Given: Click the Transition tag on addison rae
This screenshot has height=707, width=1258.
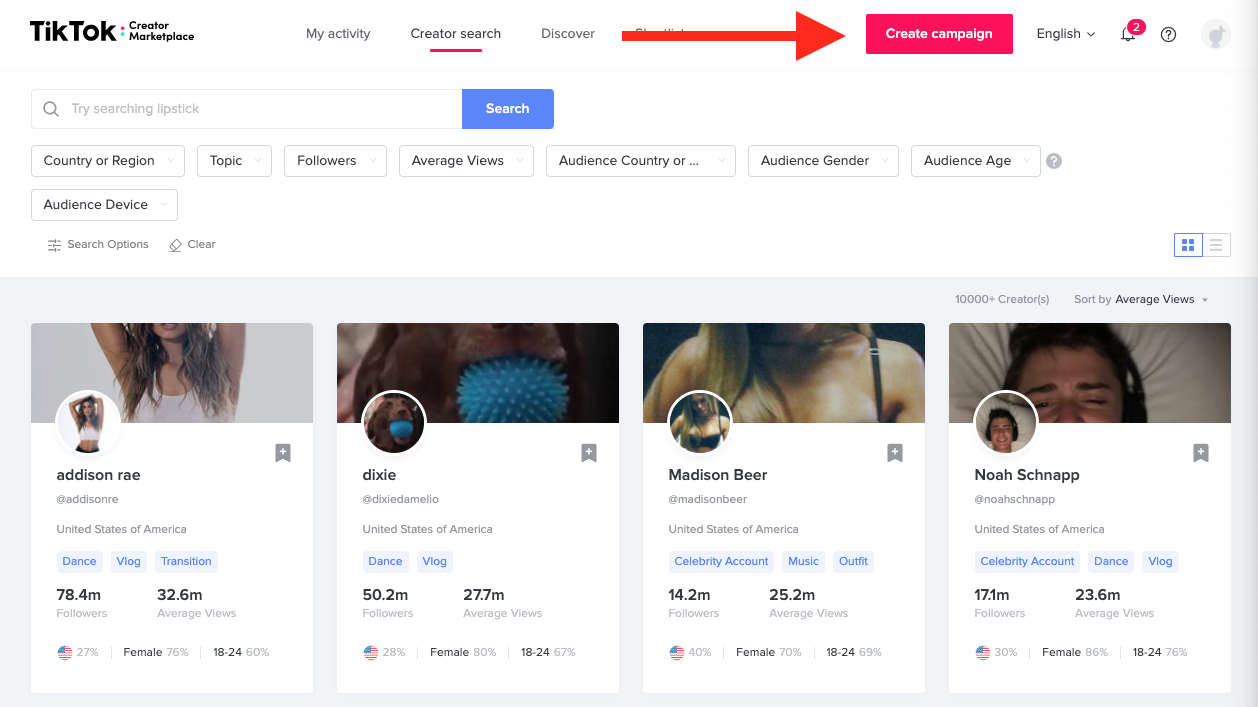Looking at the screenshot, I should coord(187,562).
